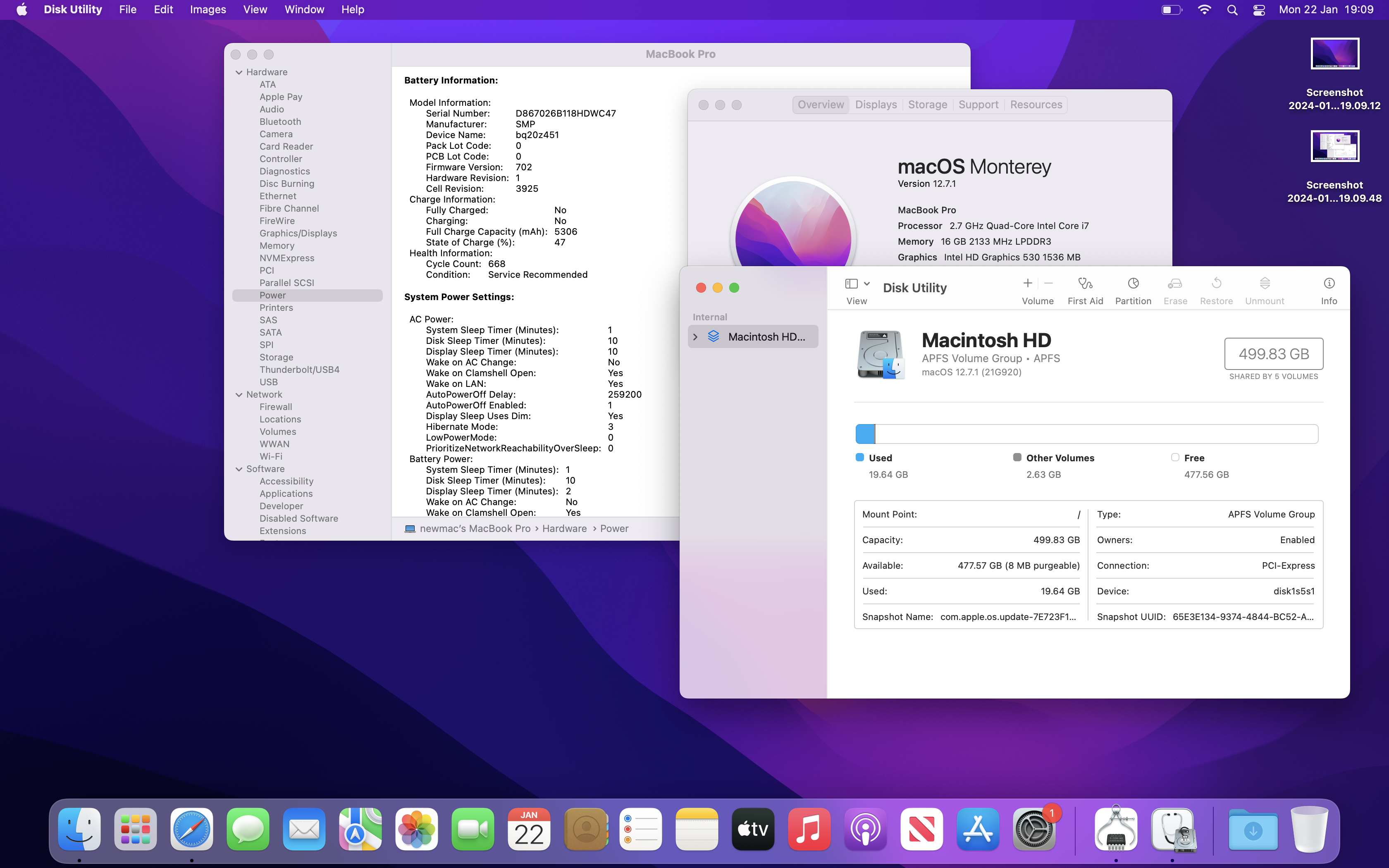The width and height of the screenshot is (1389, 868).
Task: Select Wi-Fi in System Information sidebar
Action: (271, 456)
